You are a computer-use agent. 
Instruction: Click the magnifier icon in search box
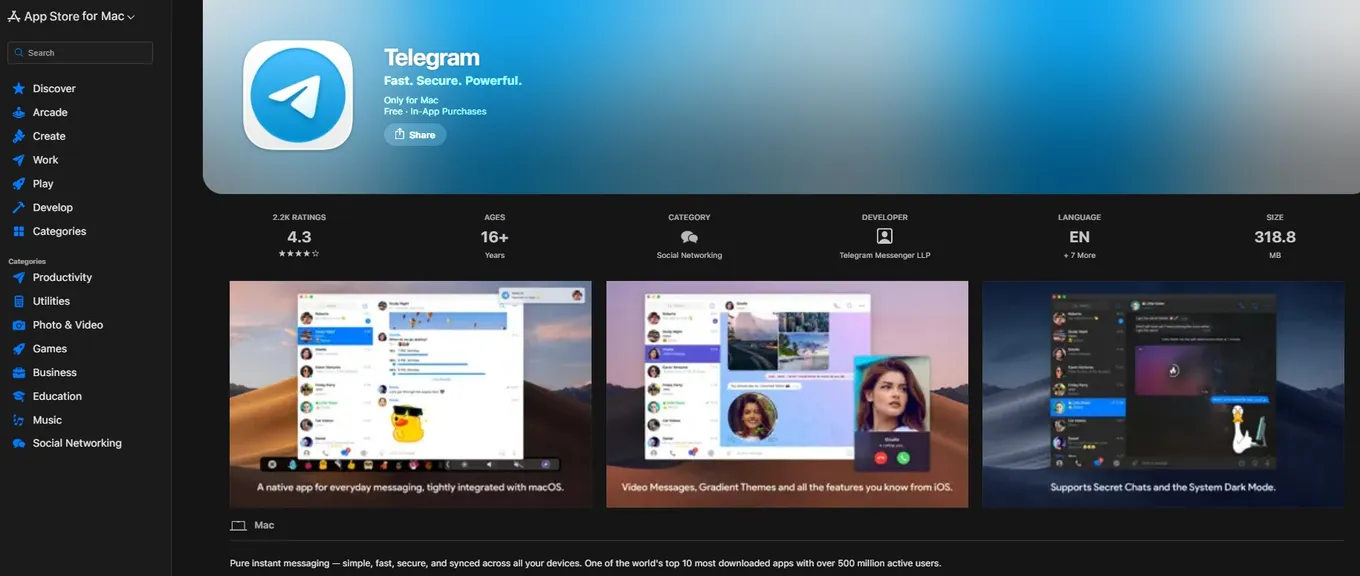[x=20, y=53]
